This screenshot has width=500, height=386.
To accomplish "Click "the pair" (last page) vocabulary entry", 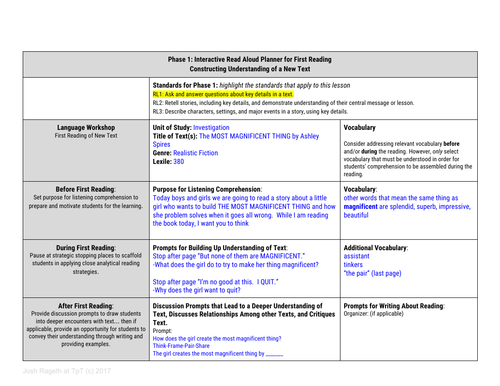I will (372, 273).
